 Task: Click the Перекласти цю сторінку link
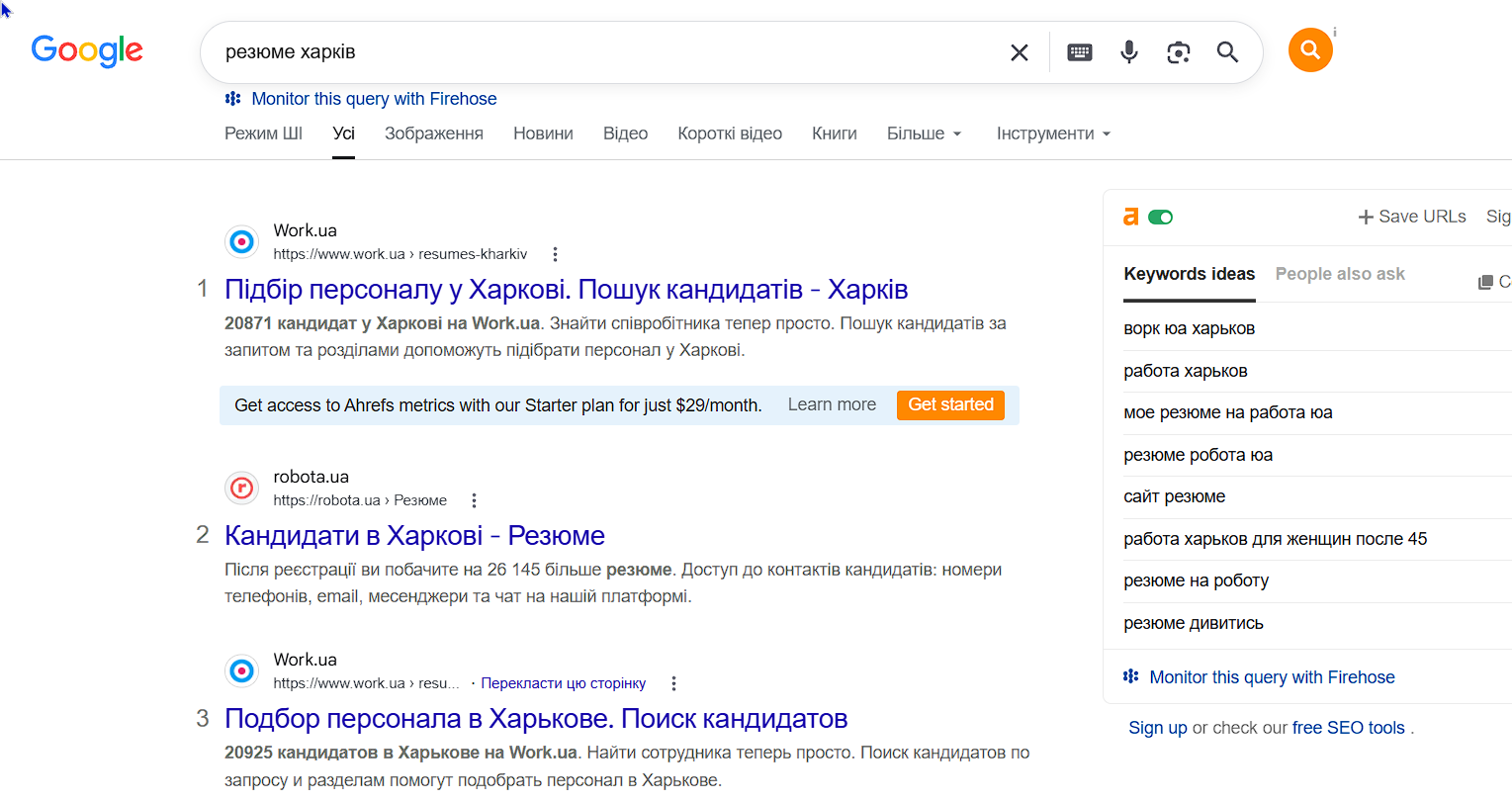coord(563,683)
